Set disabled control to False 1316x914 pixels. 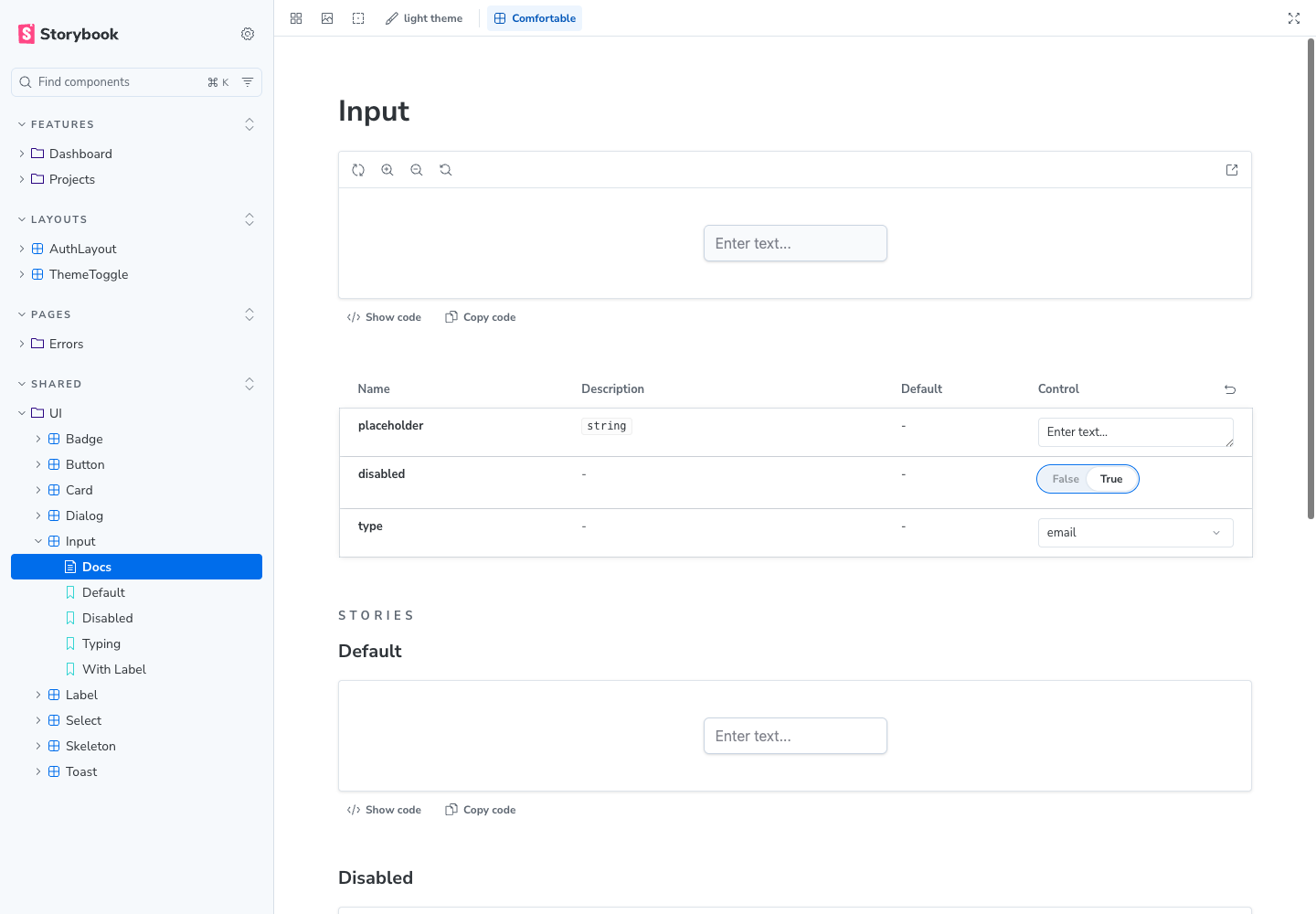(x=1065, y=479)
